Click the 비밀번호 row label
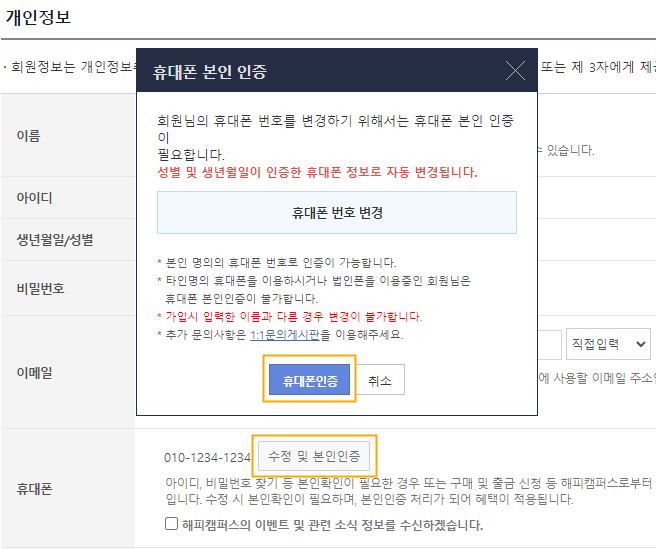 (40, 288)
